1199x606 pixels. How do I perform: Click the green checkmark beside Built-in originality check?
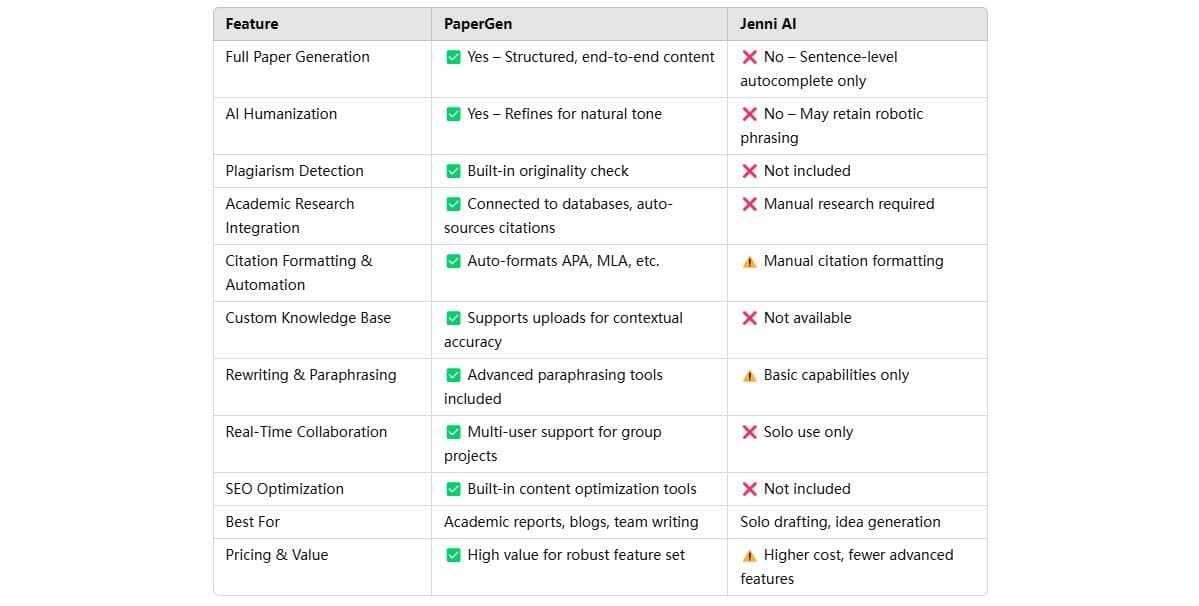[x=453, y=171]
